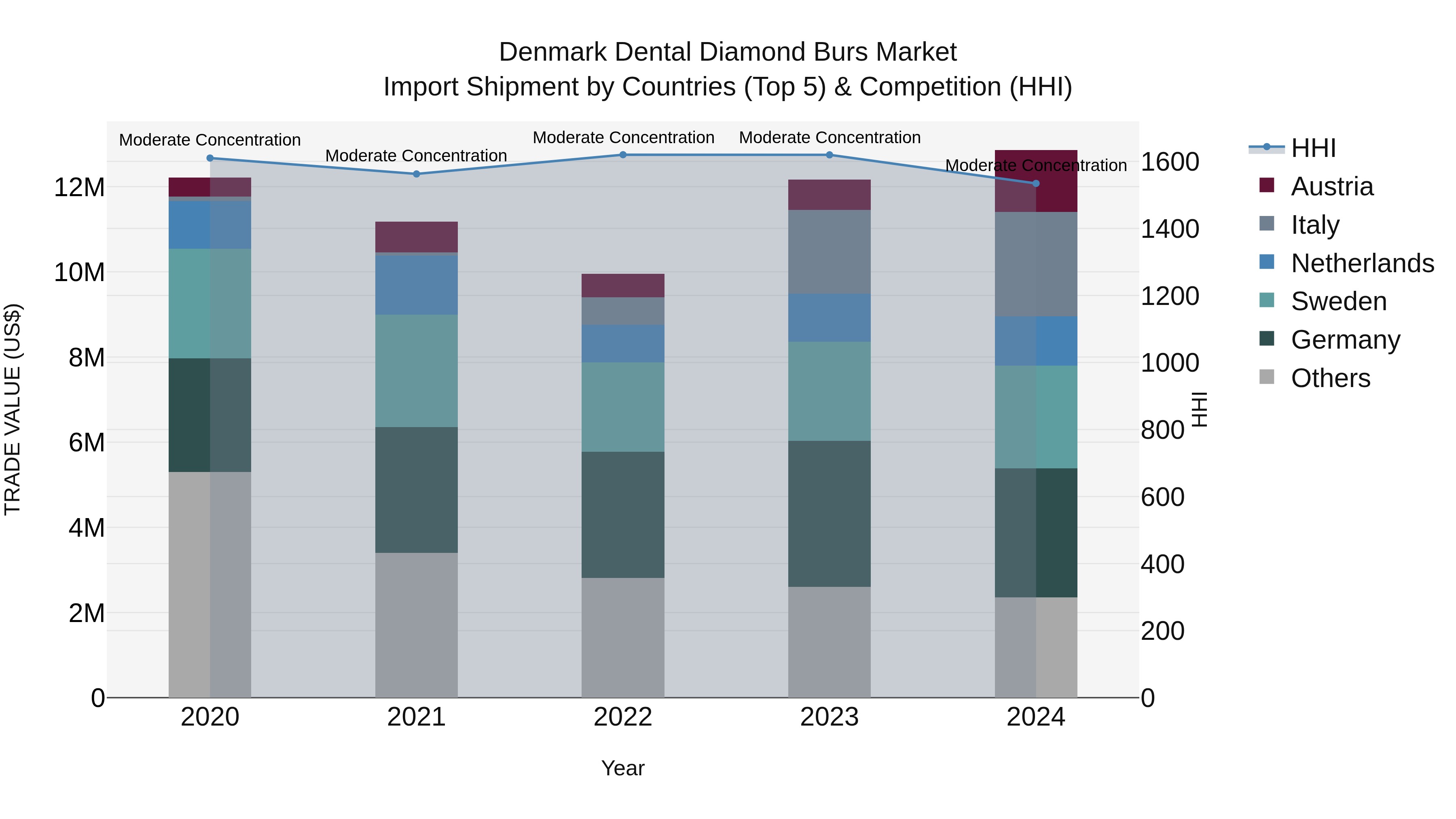Select the 2022 Sweden bar segment
This screenshot has width=1456, height=819.
pos(623,407)
